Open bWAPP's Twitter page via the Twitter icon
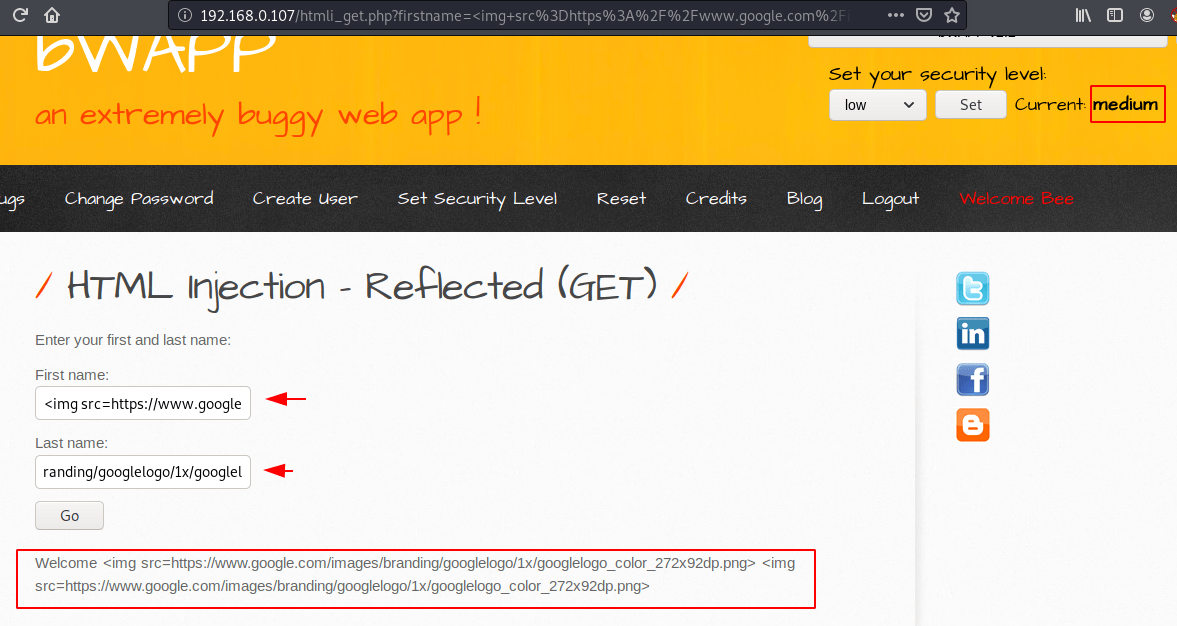 coord(971,288)
